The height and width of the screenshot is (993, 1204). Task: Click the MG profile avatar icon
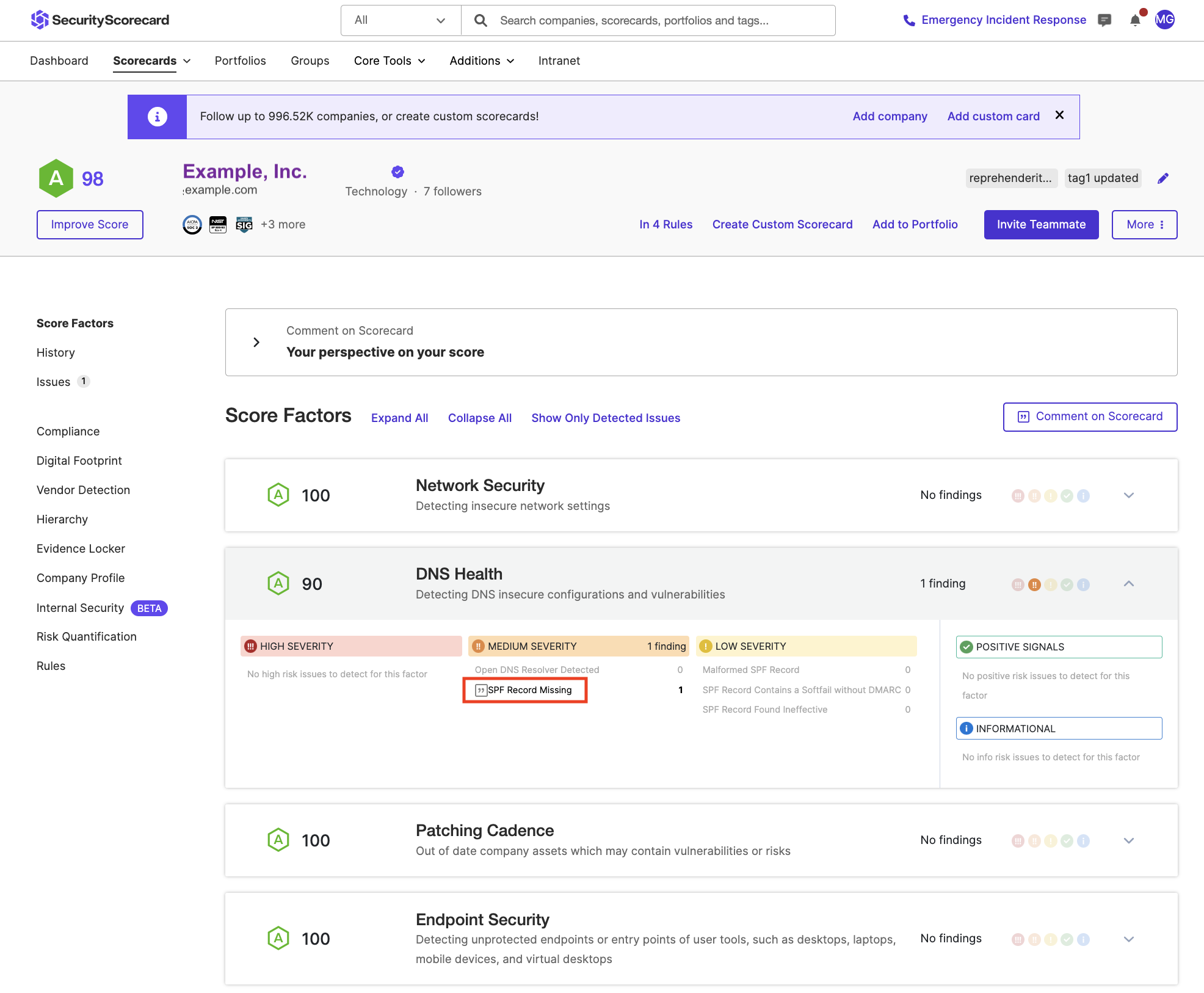1166,20
